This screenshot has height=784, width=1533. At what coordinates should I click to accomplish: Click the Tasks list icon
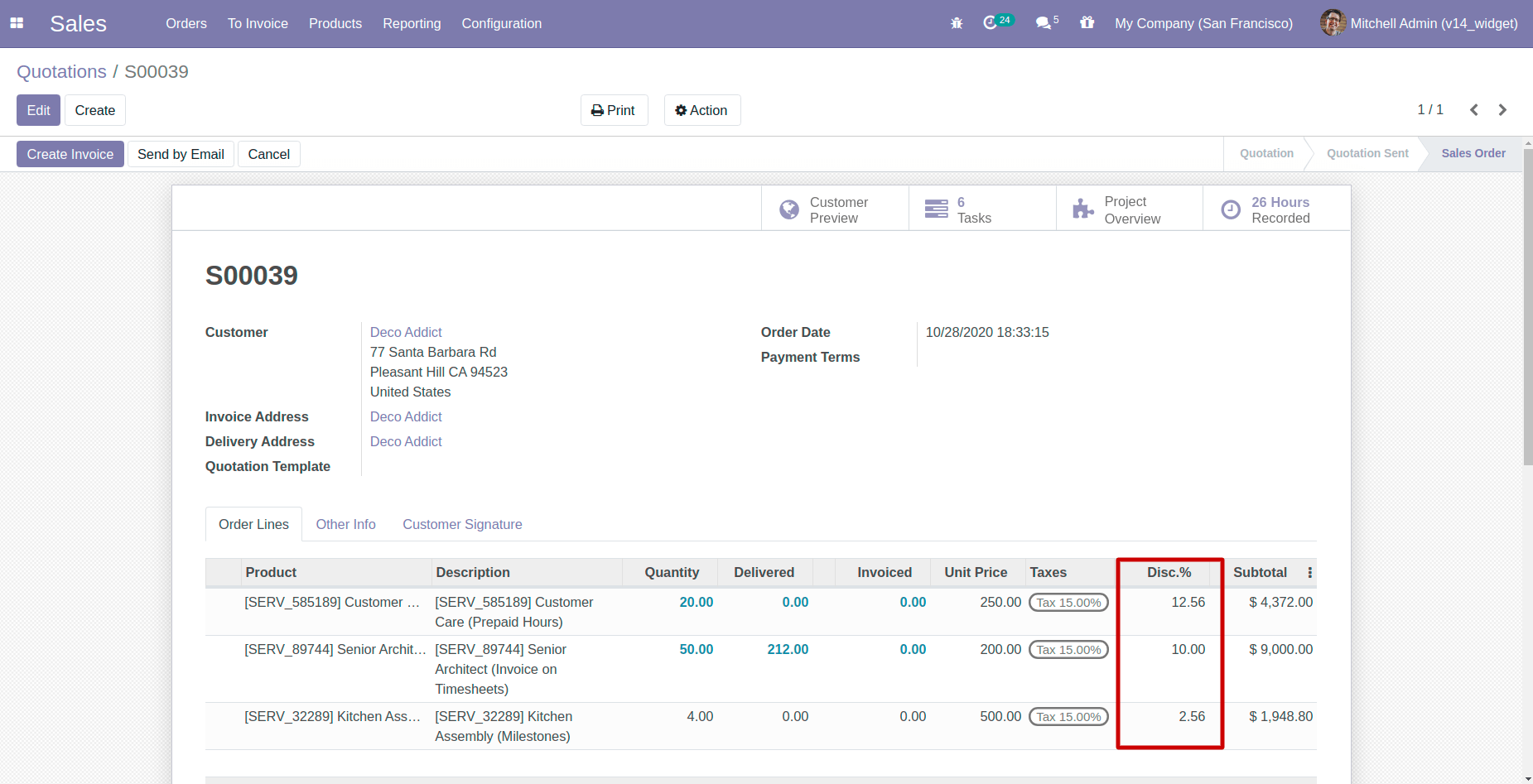point(937,209)
